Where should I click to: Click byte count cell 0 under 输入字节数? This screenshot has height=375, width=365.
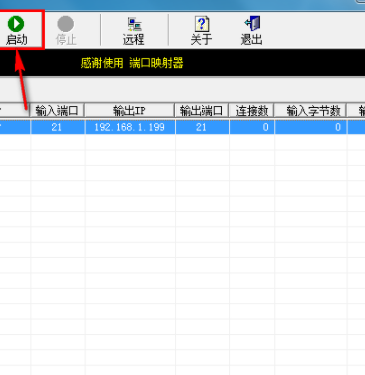[311, 127]
